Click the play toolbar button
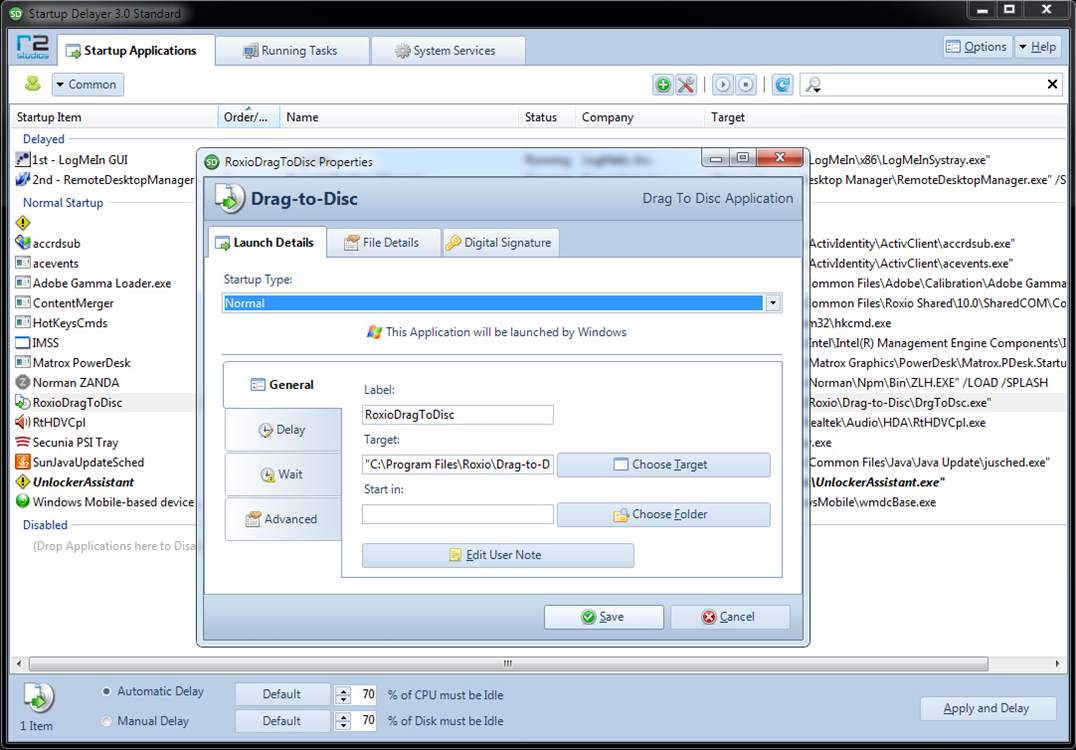Screen dimensions: 1076x750 point(723,84)
